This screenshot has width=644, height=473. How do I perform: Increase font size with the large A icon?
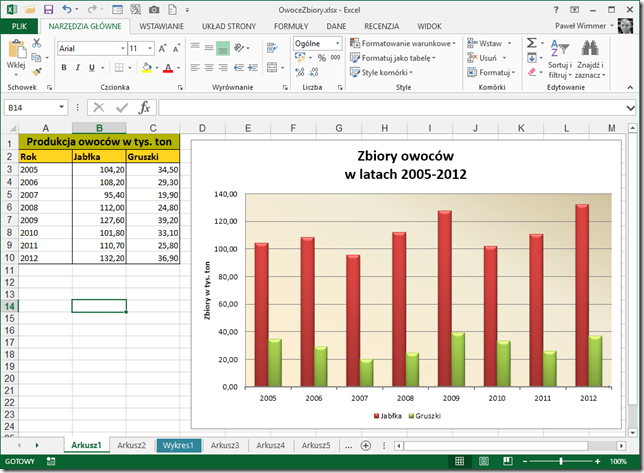[x=163, y=48]
